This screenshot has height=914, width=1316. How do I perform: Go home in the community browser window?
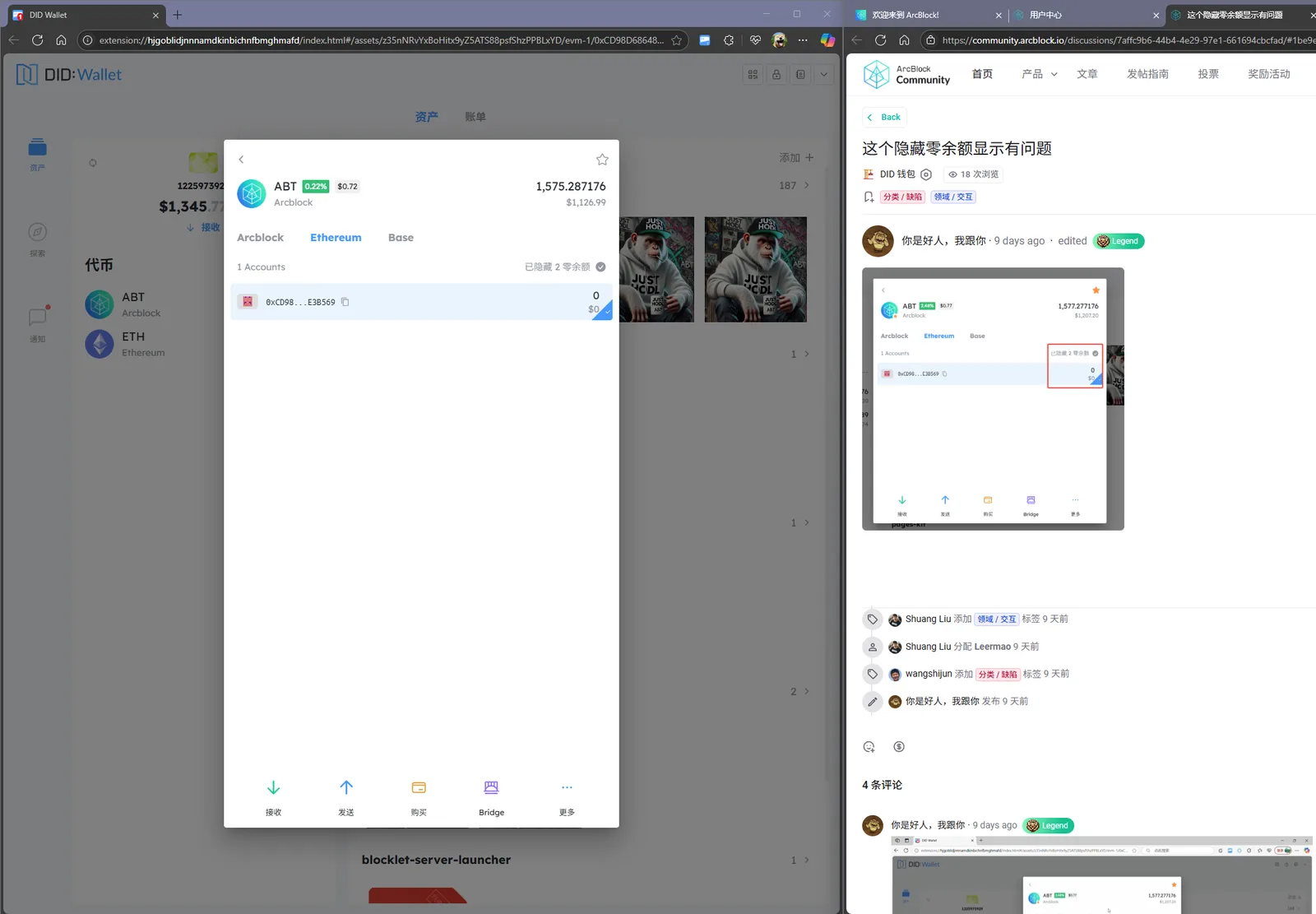coord(904,40)
